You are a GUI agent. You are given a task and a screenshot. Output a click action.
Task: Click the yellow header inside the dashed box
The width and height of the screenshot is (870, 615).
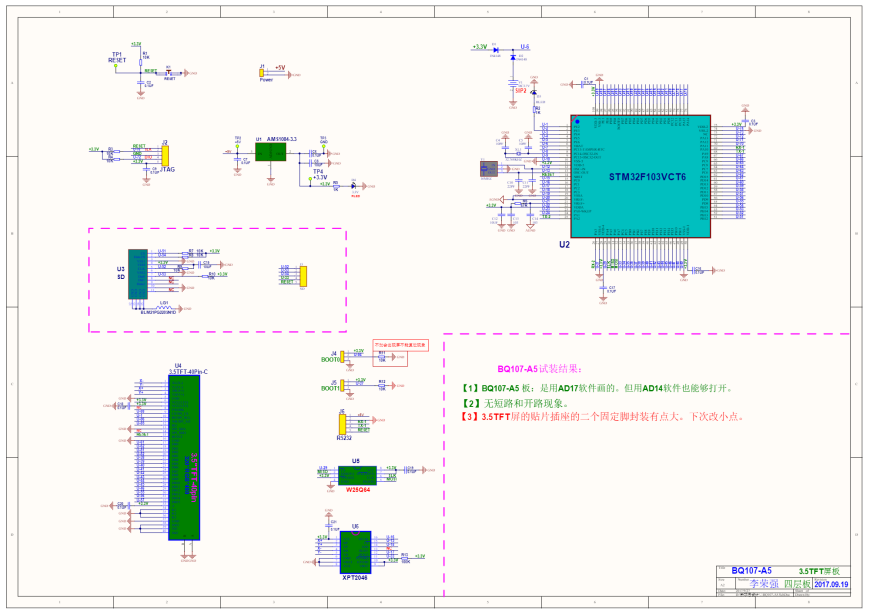(303, 276)
